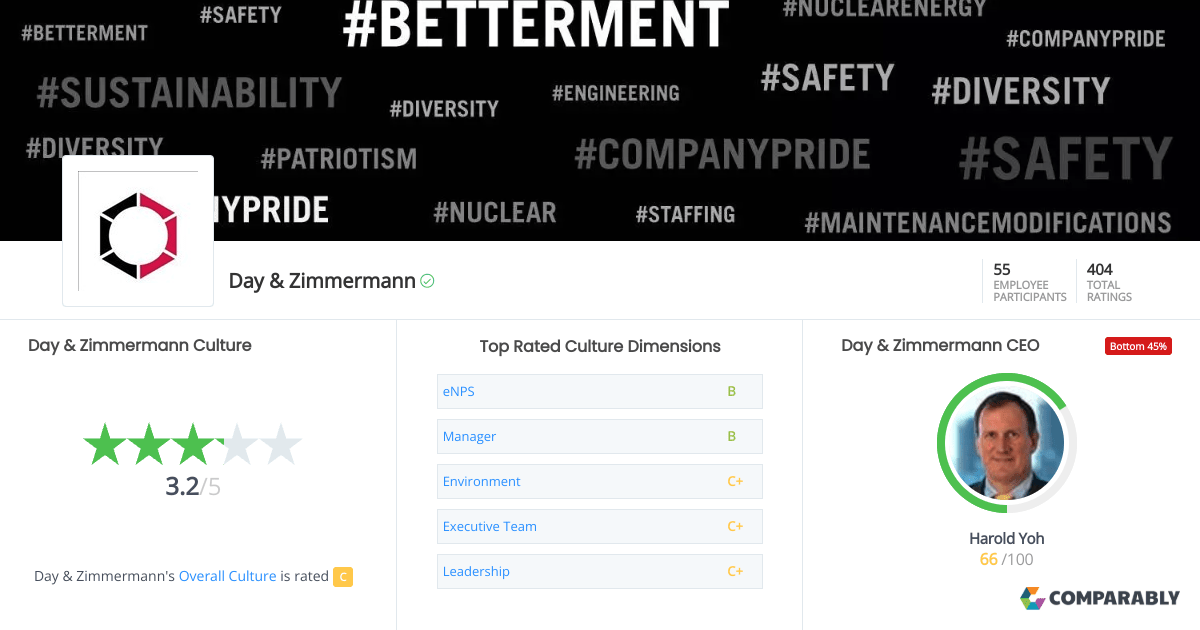
Task: Open the Manager culture dimension
Action: pyautogui.click(x=469, y=436)
